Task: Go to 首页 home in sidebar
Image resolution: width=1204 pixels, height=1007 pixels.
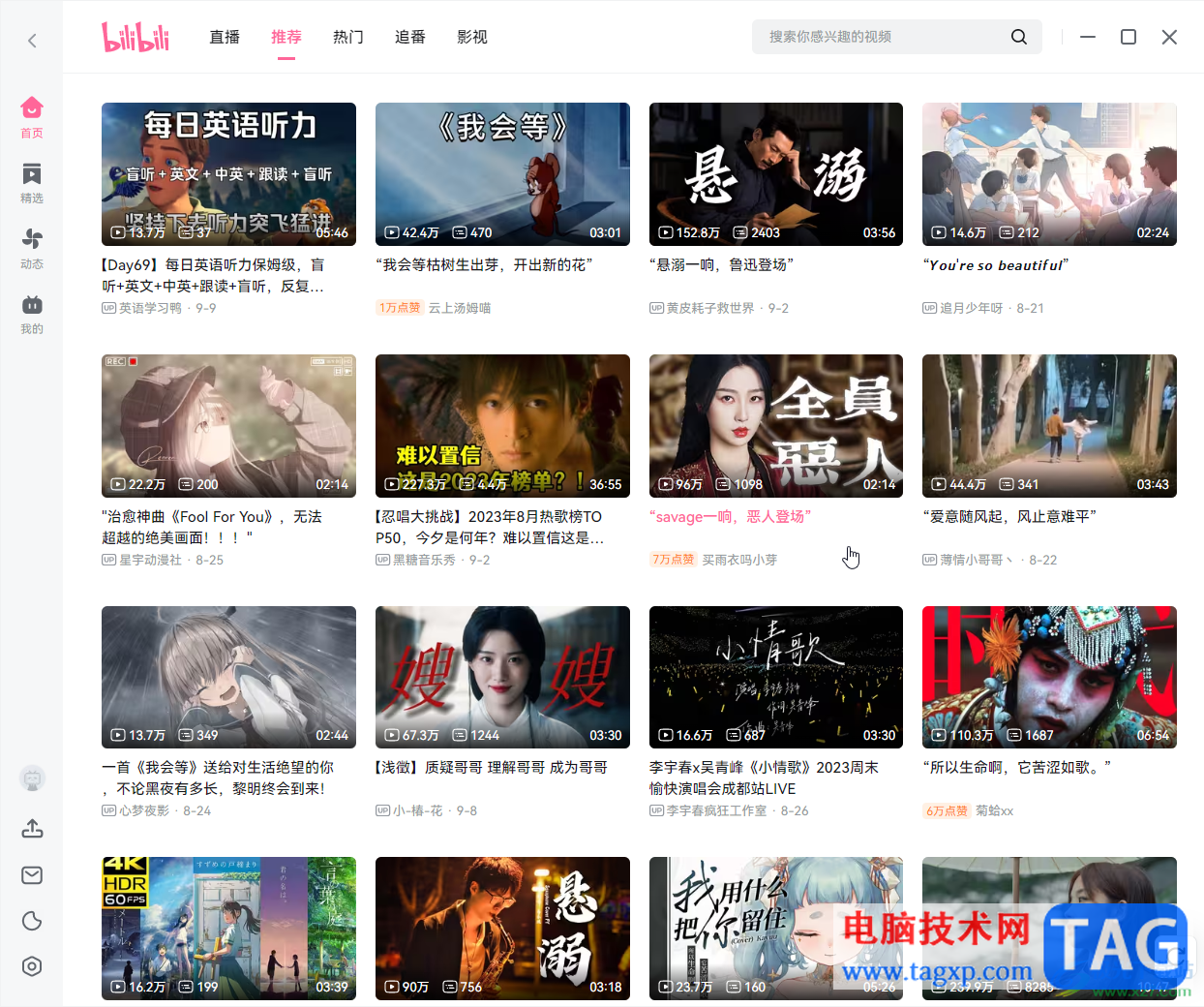Action: 32,117
